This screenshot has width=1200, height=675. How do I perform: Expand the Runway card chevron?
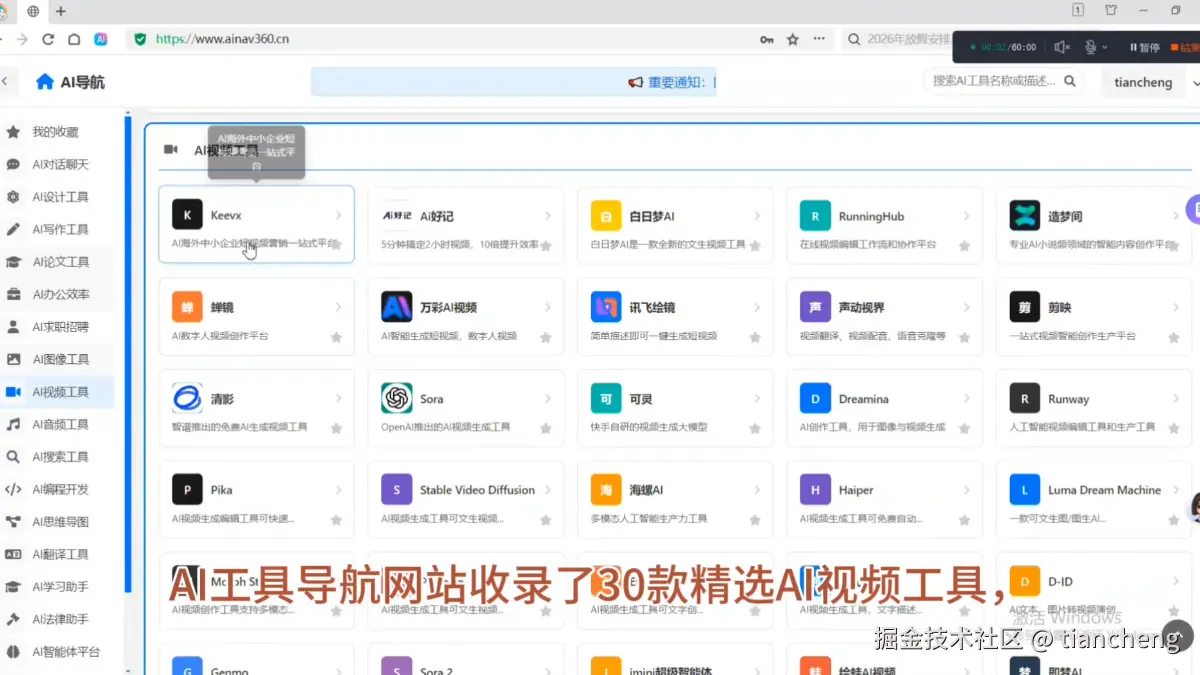[1177, 398]
